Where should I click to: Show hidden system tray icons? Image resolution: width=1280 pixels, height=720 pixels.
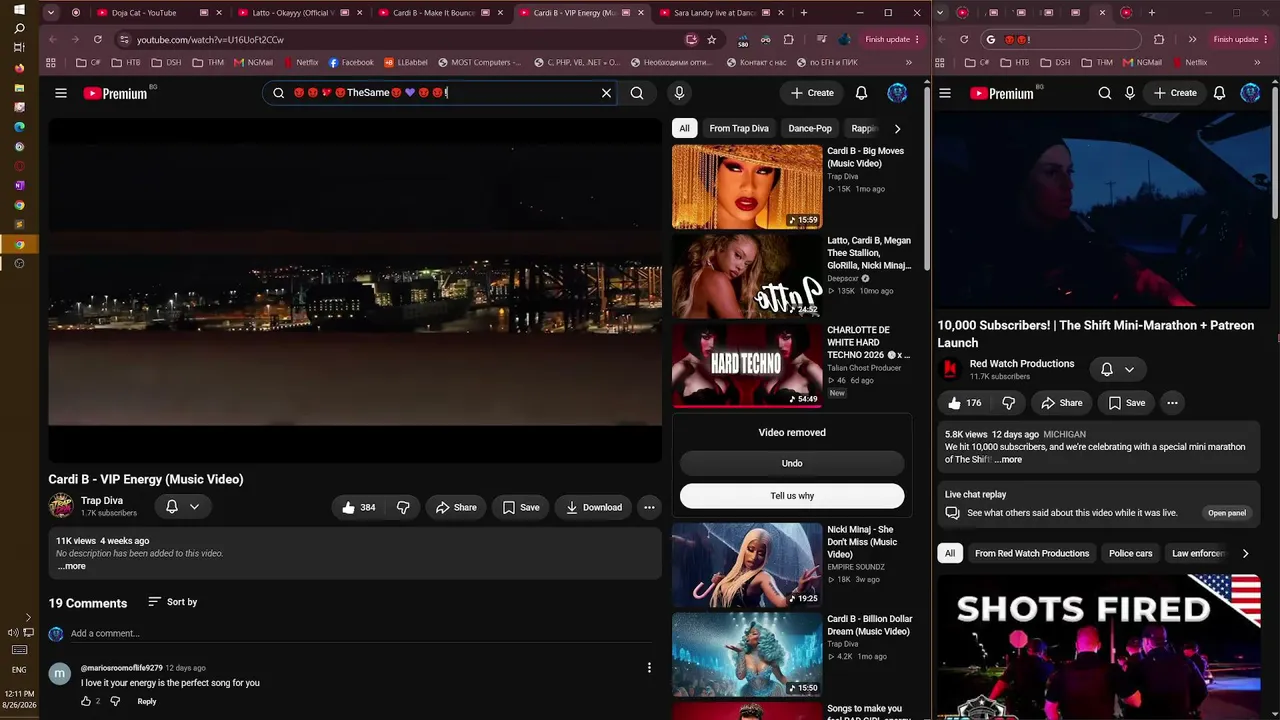tap(27, 617)
